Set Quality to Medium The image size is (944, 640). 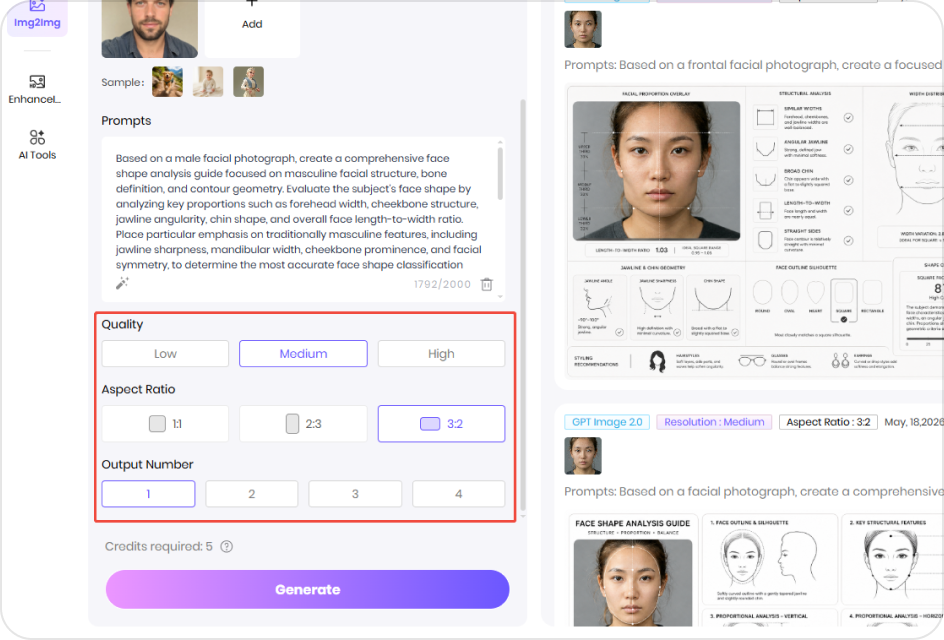pos(303,353)
